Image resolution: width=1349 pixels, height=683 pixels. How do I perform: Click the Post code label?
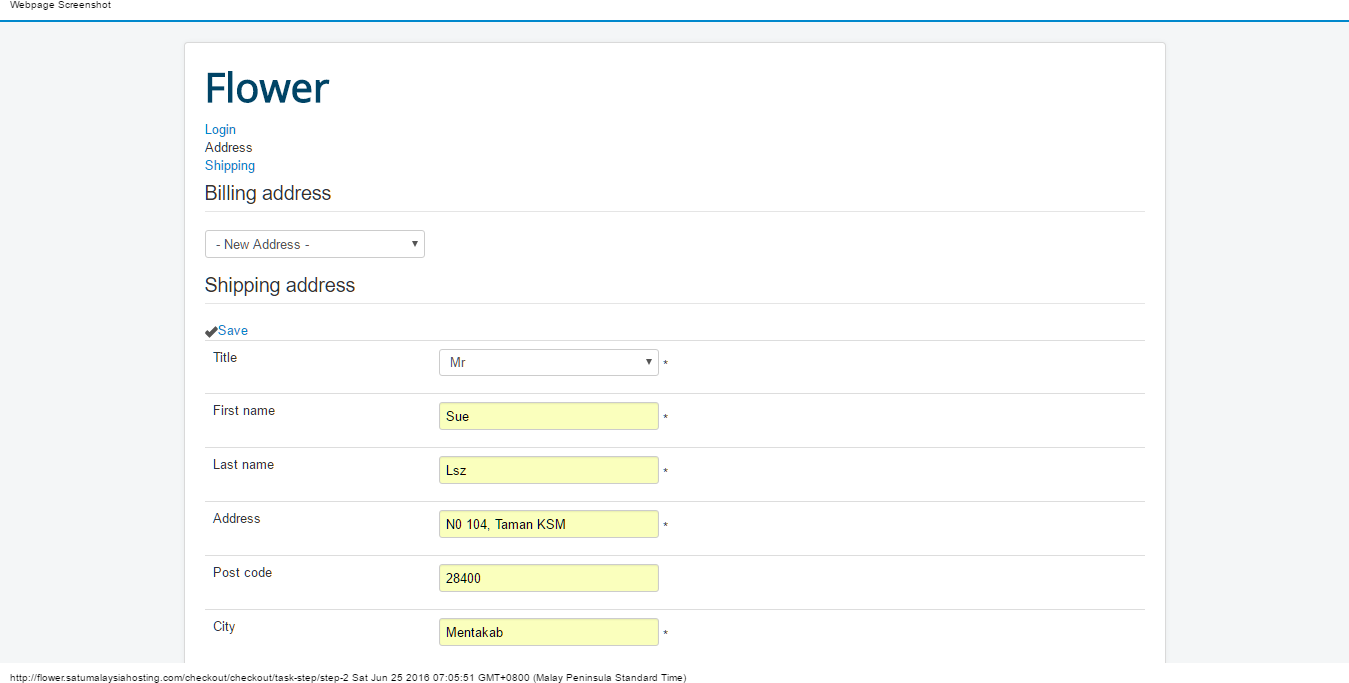[242, 573]
